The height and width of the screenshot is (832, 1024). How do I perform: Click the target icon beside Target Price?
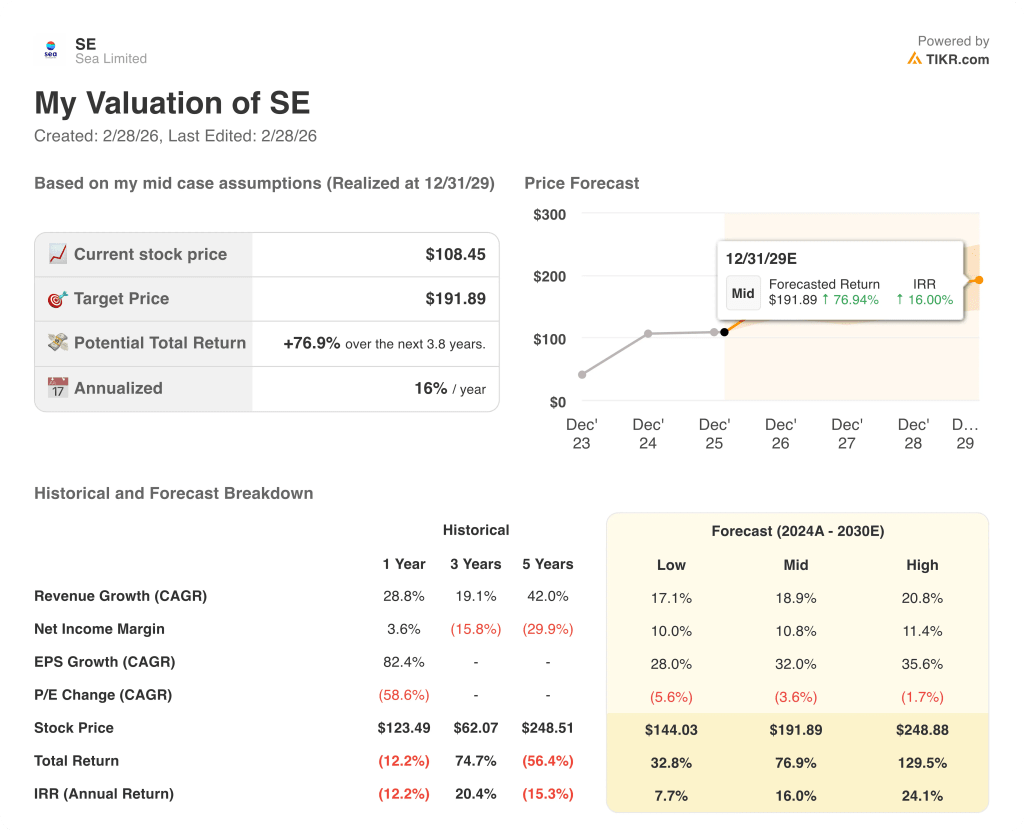pyautogui.click(x=58, y=298)
